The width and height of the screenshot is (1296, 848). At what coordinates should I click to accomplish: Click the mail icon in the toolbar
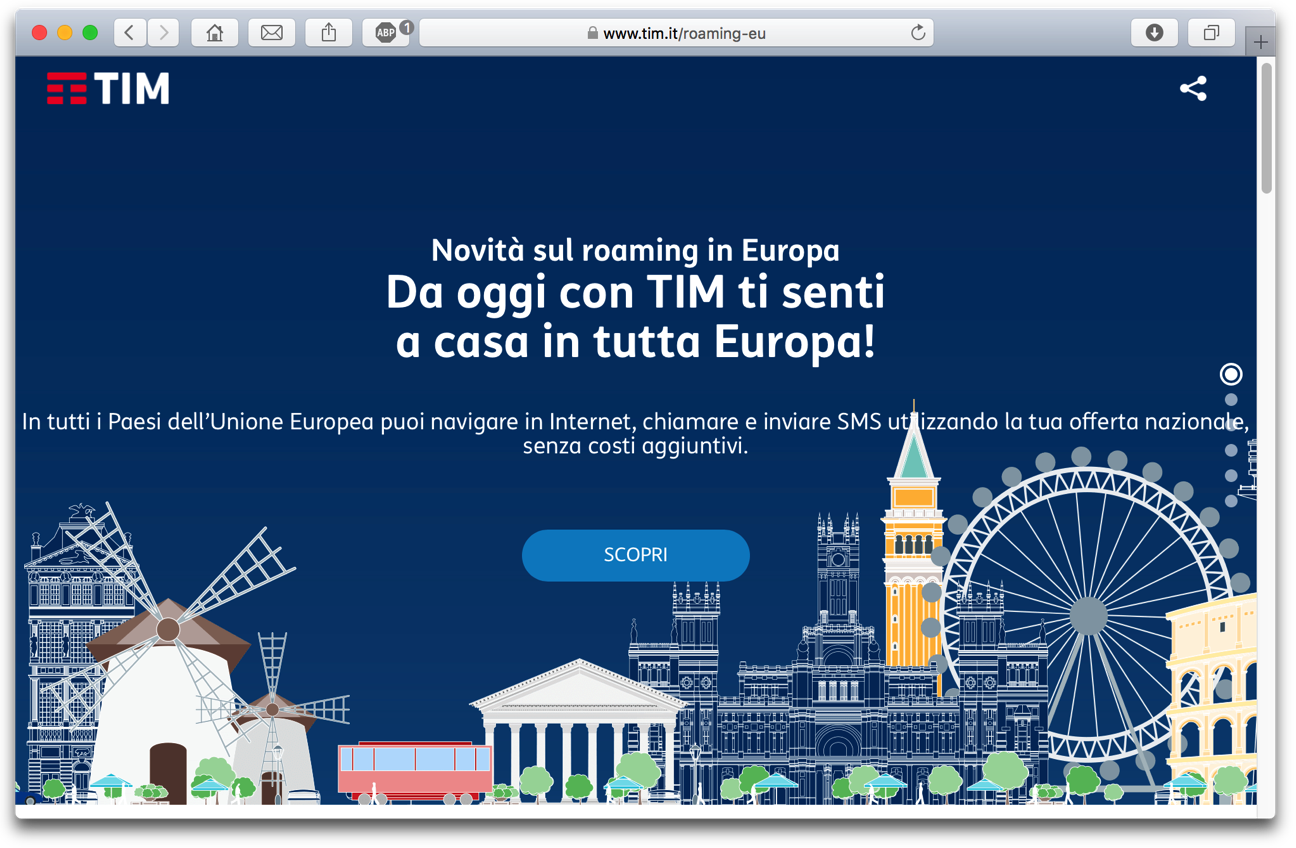click(x=271, y=32)
